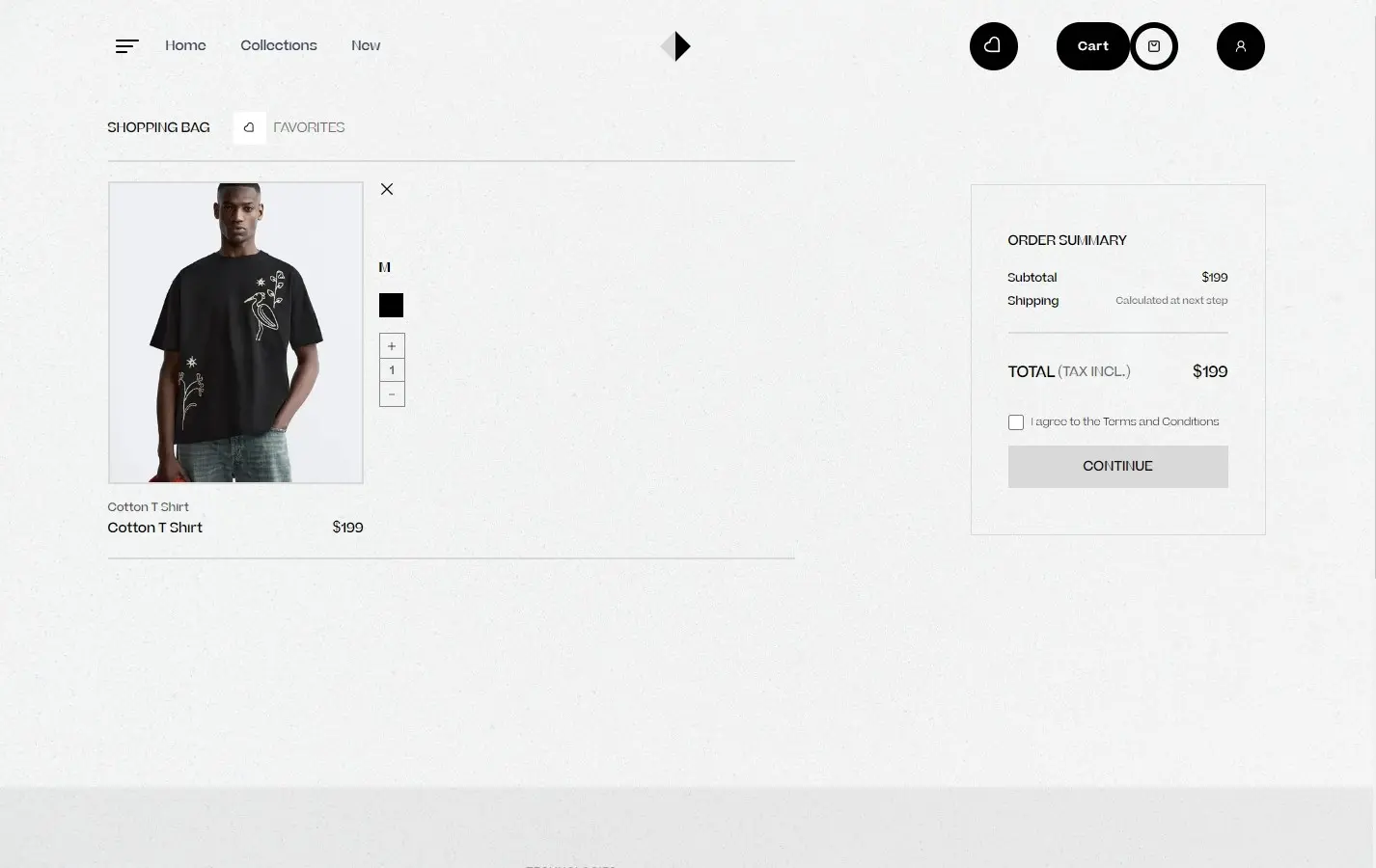Switch to Shopping Bag tab
The image size is (1376, 868).
coord(158,127)
